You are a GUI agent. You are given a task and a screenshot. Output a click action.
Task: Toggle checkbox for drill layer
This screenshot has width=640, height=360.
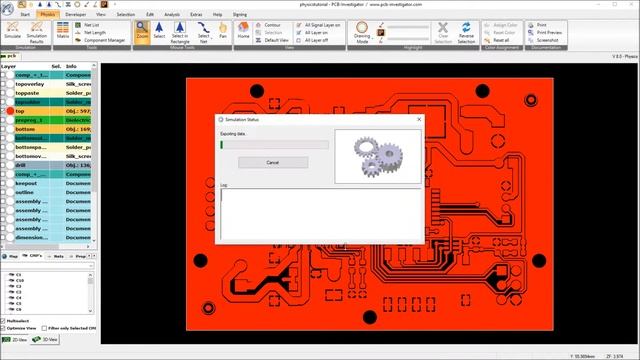[x=3, y=165]
